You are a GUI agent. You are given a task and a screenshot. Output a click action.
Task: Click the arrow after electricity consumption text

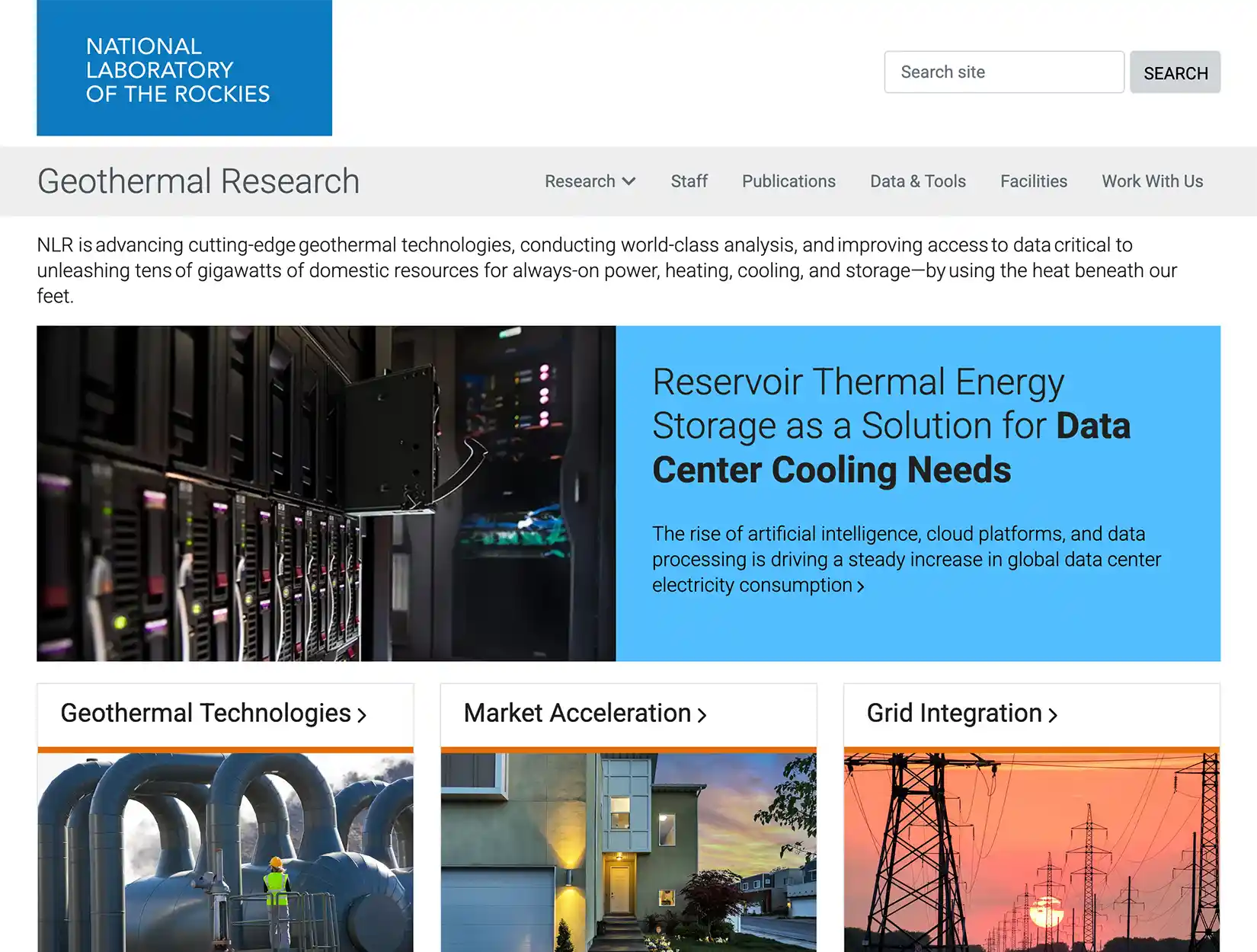[861, 586]
